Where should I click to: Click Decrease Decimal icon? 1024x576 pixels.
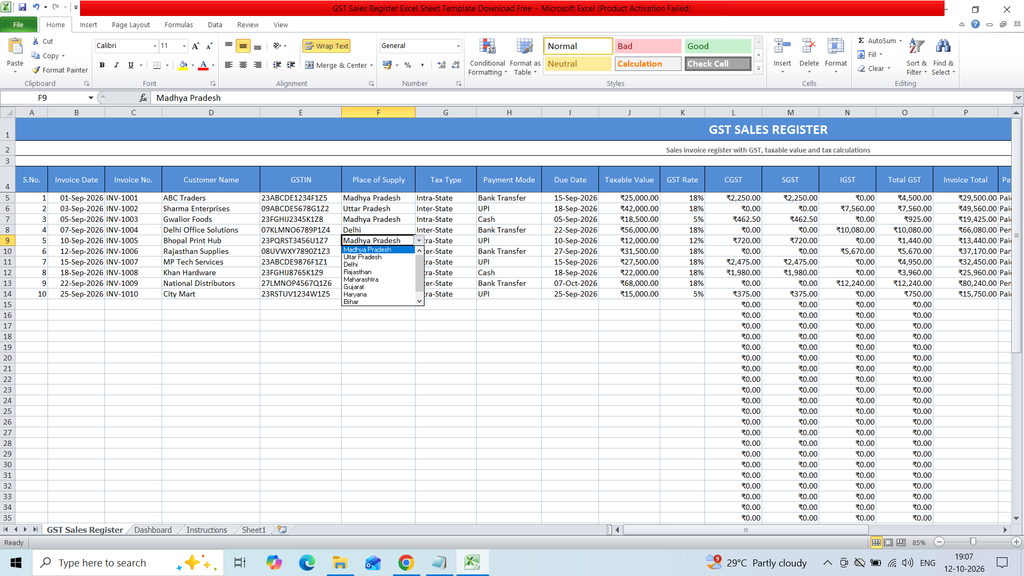[x=455, y=65]
